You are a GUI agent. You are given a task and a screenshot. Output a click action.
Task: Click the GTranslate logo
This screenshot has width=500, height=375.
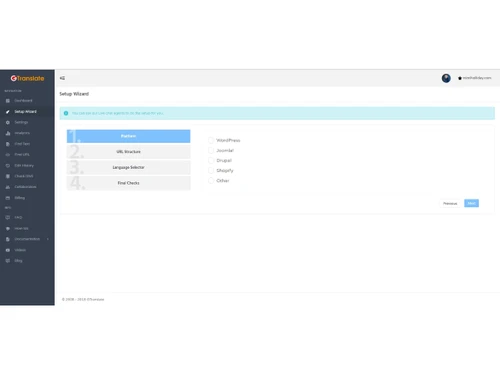tap(27, 78)
